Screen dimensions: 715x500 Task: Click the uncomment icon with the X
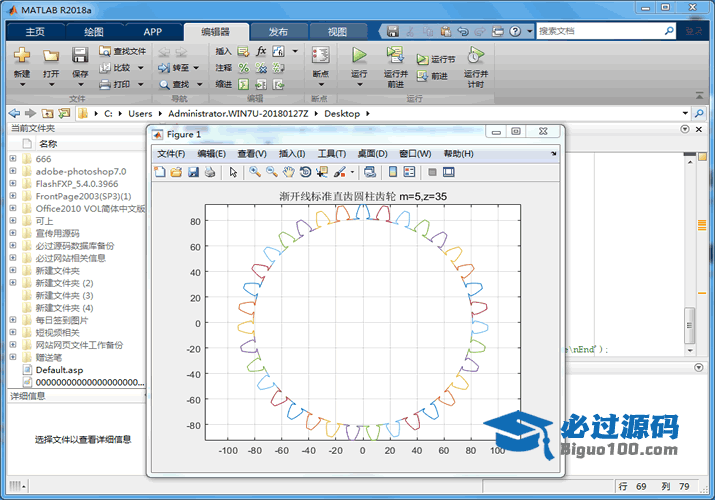tap(261, 68)
